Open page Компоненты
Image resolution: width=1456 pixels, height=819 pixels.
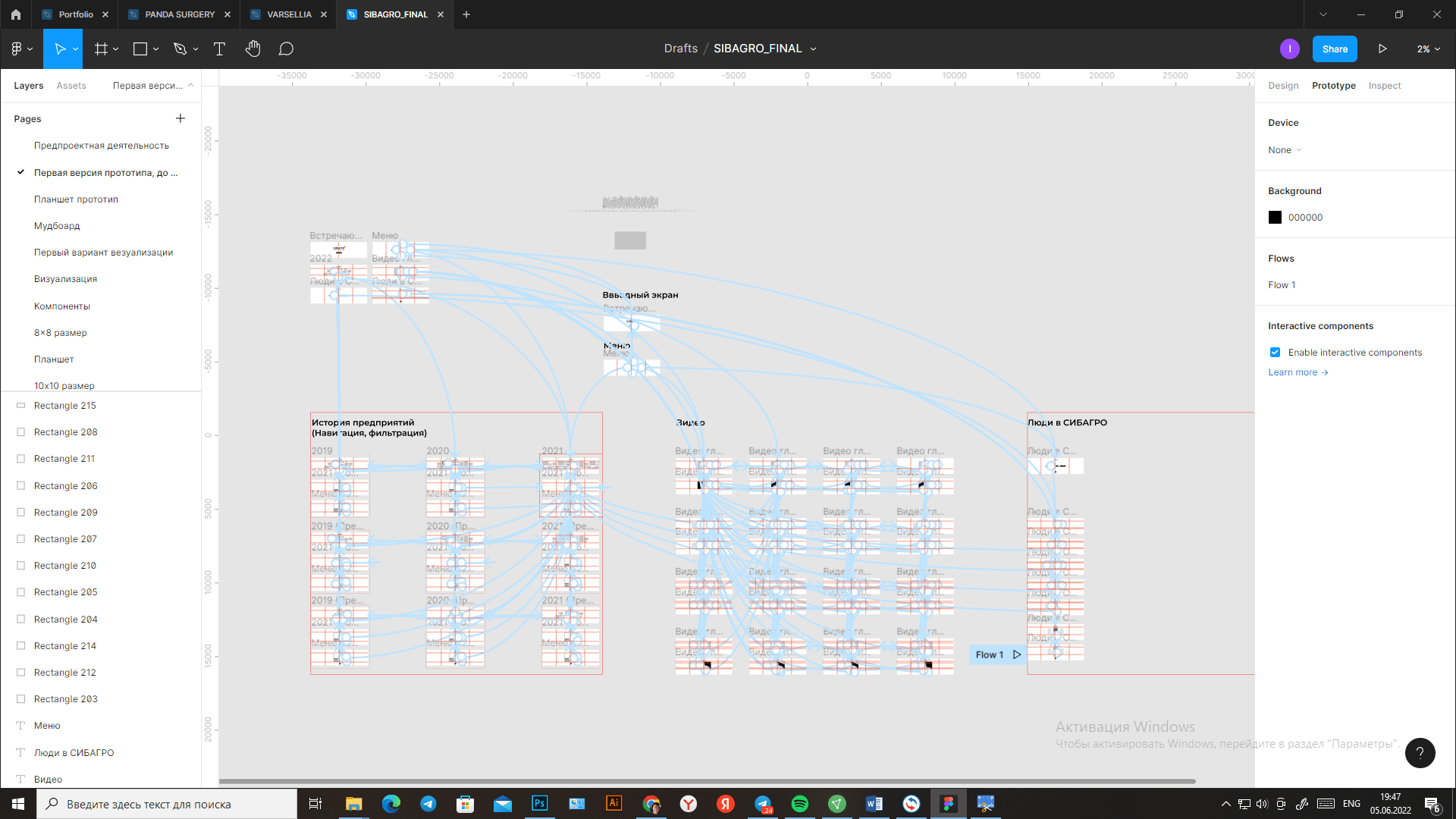click(x=62, y=306)
